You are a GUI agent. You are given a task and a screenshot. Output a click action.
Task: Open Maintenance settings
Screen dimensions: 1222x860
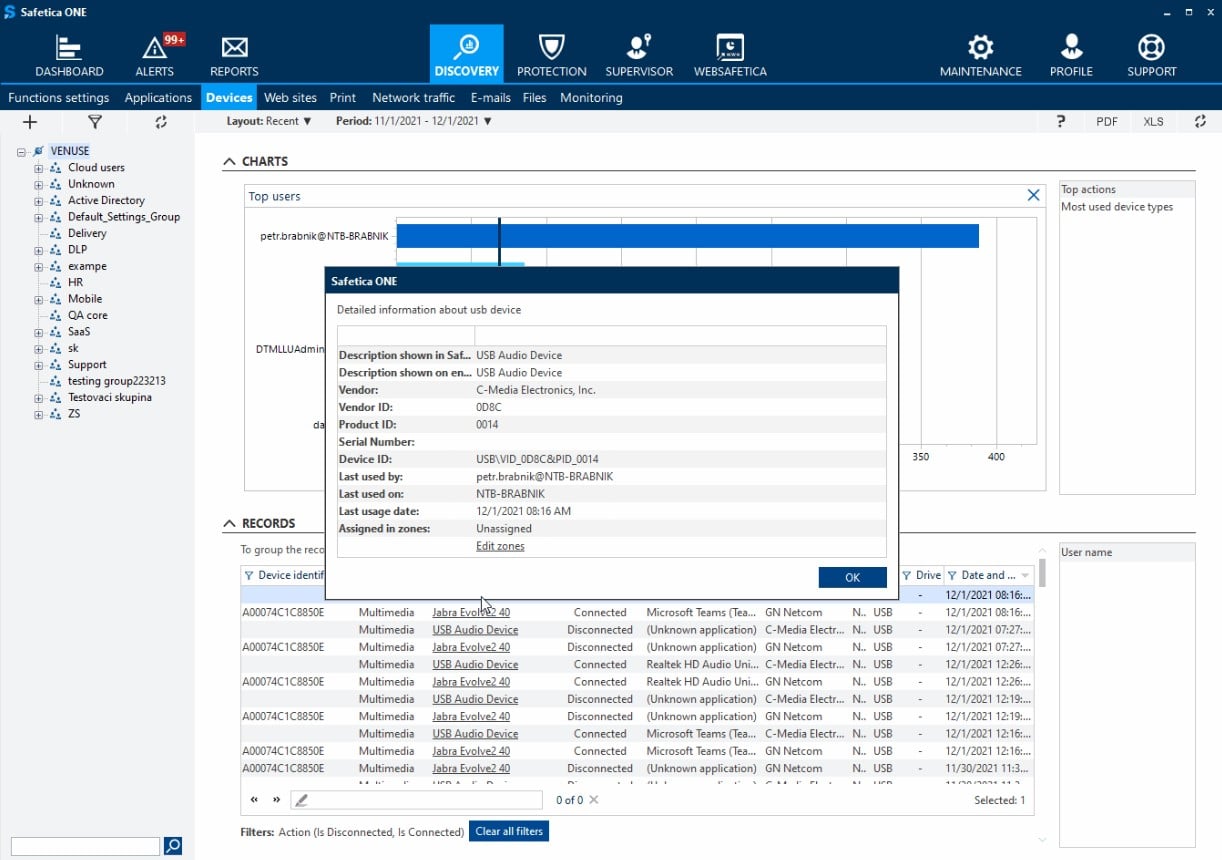(980, 56)
